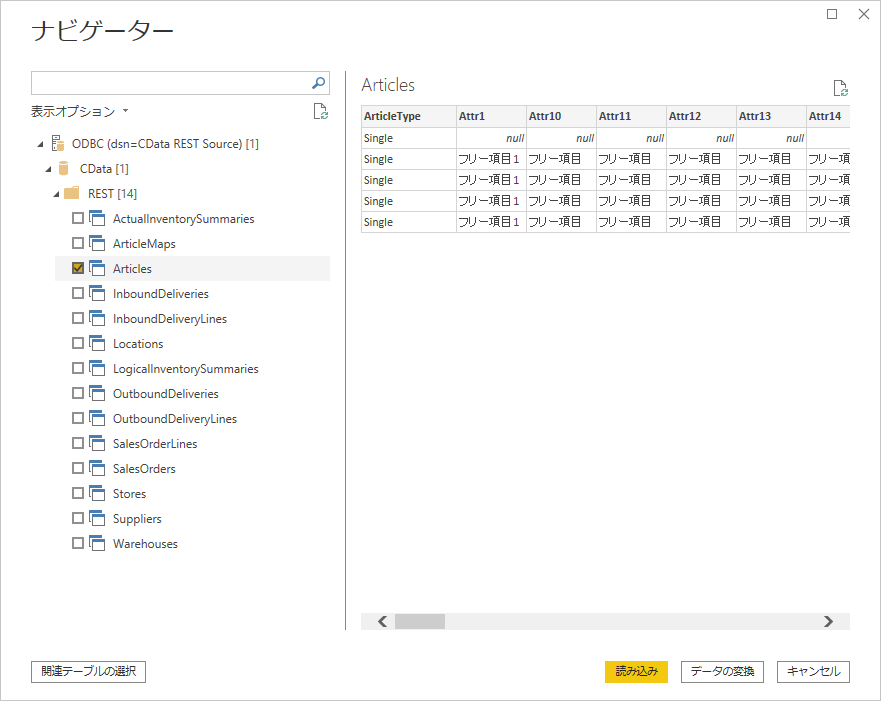Select the SalesOrderLines checkbox
The image size is (881, 701).
(78, 443)
